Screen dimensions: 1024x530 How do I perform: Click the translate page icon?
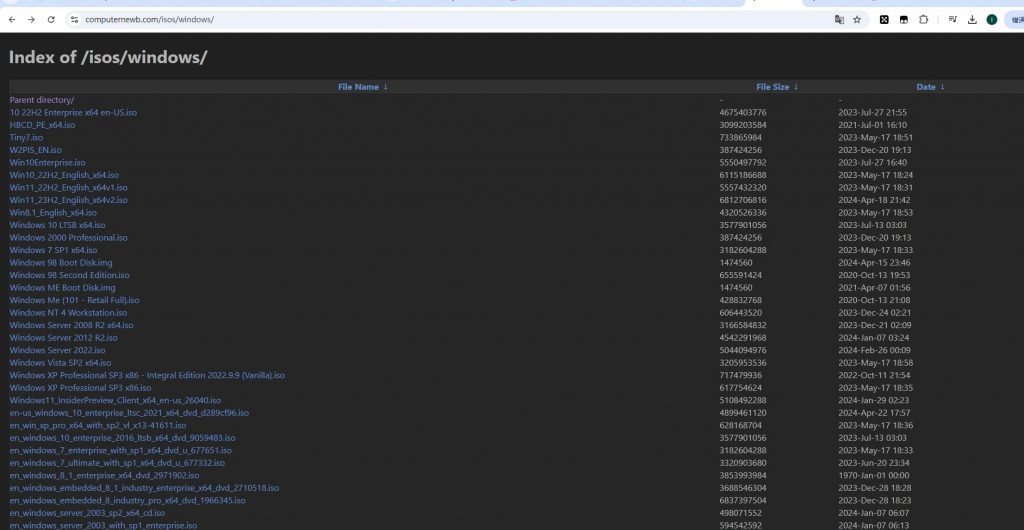click(x=839, y=20)
